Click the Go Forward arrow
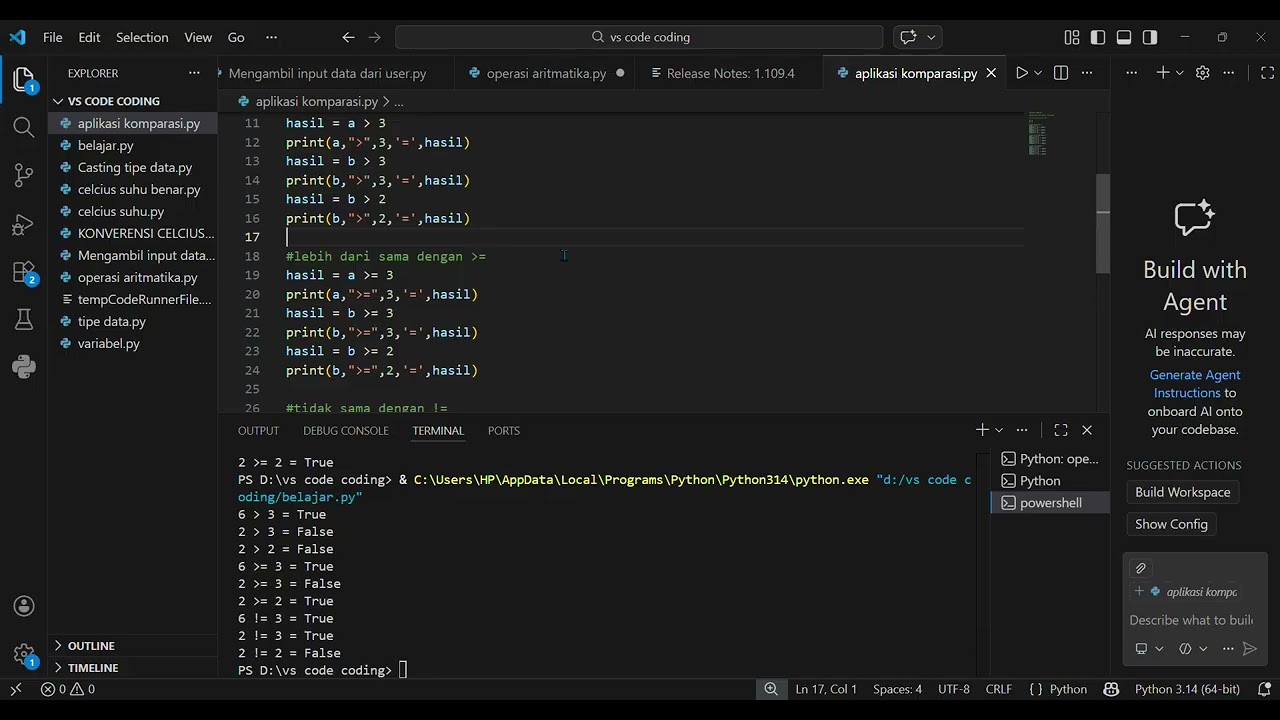This screenshot has height=720, width=1280. [x=374, y=37]
